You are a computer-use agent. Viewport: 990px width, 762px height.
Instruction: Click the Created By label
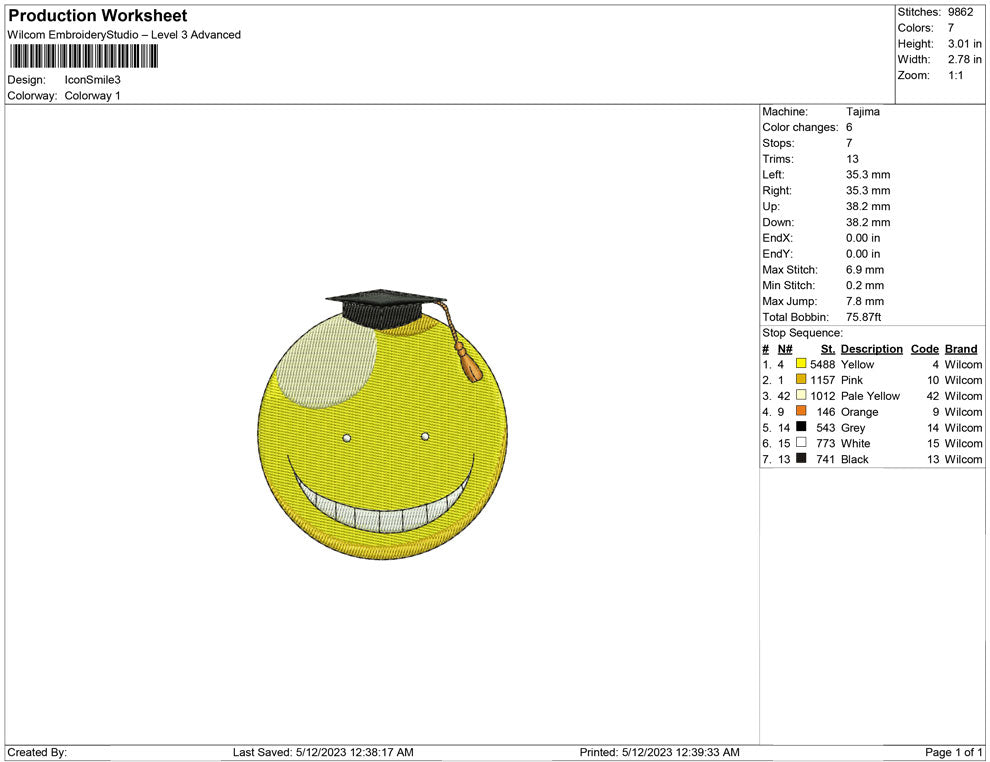pos(37,753)
